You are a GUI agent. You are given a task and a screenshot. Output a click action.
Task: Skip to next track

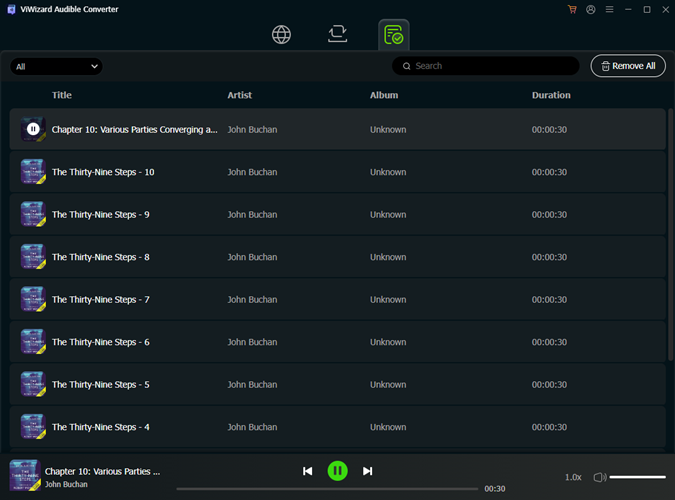(x=367, y=471)
